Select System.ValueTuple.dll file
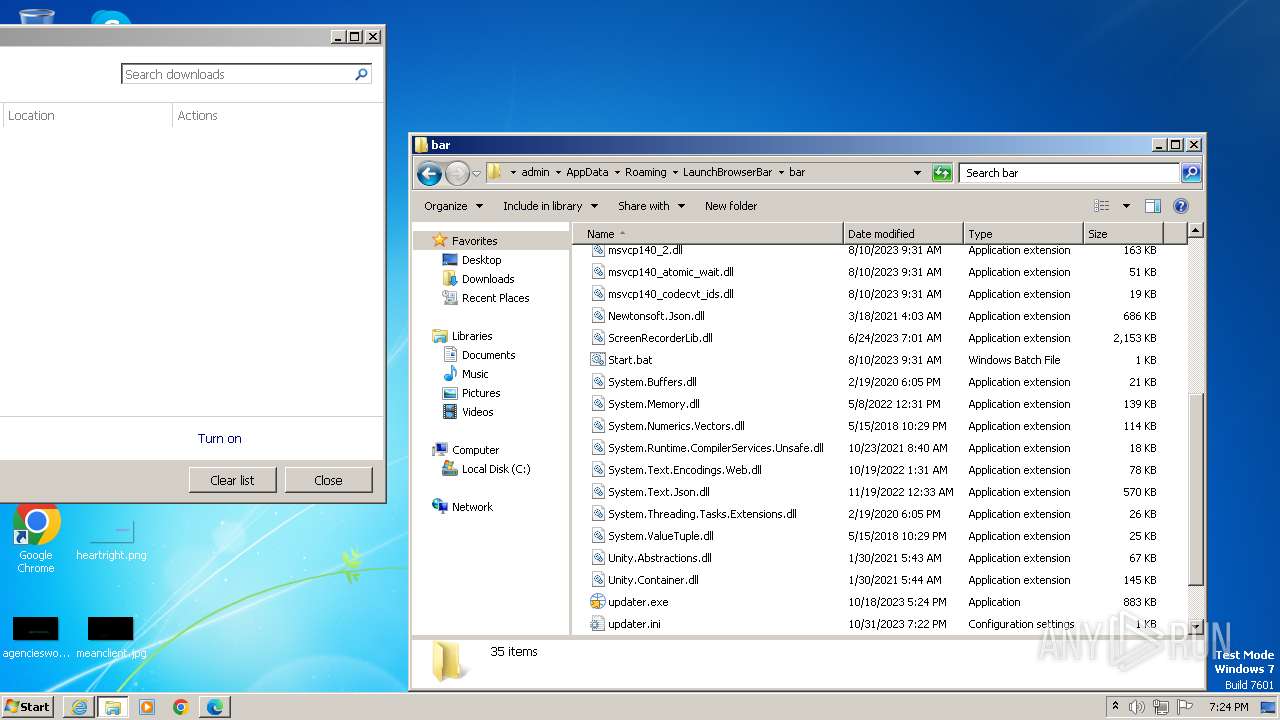This screenshot has height=720, width=1280. tap(660, 536)
